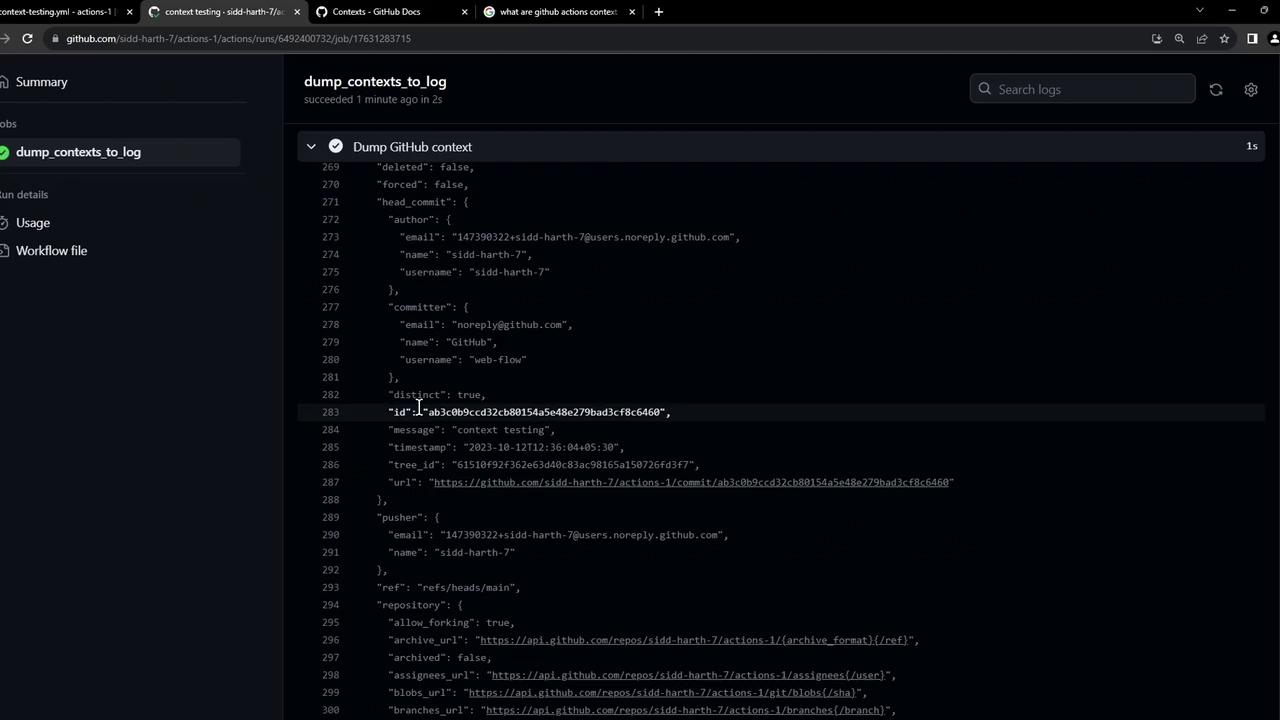Image resolution: width=1280 pixels, height=720 pixels.
Task: Bookmark this page with the star icon
Action: click(1224, 39)
